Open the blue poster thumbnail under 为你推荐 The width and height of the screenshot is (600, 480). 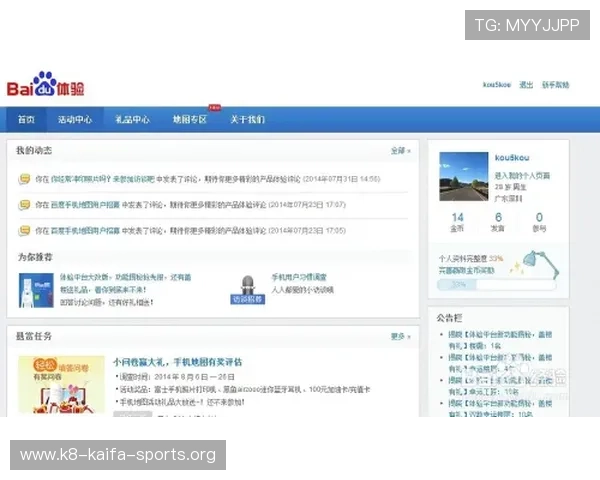click(x=36, y=290)
